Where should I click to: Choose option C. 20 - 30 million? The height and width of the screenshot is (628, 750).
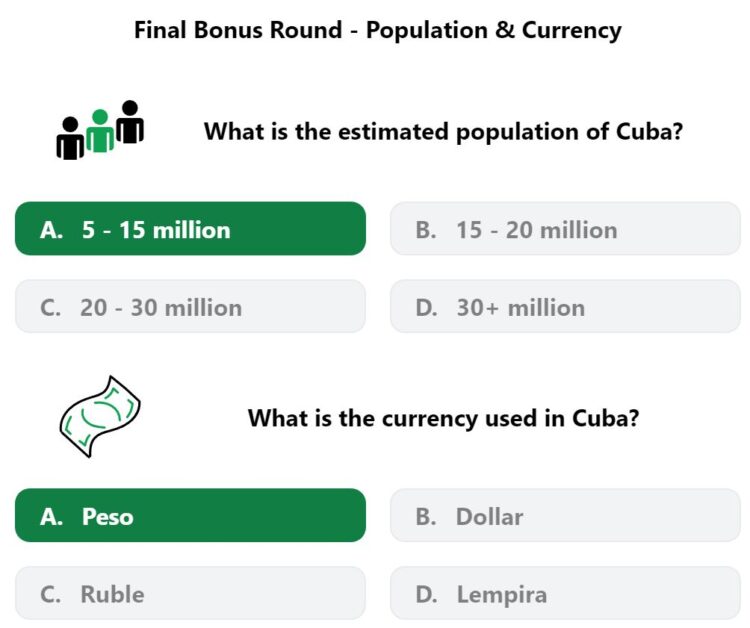point(190,307)
